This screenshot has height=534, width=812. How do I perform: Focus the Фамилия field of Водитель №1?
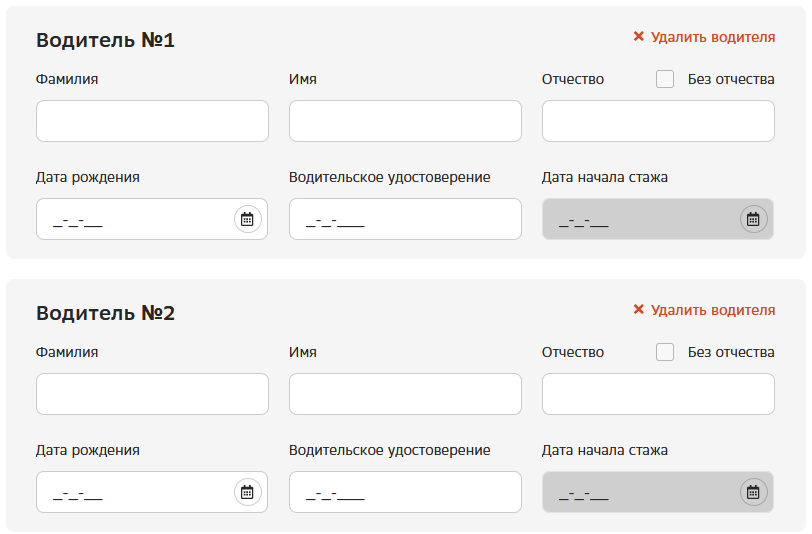[x=152, y=121]
